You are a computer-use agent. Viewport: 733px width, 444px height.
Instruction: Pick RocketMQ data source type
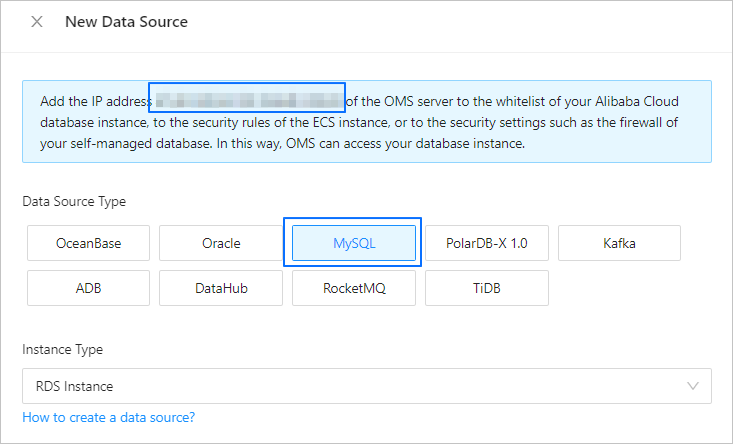point(354,288)
